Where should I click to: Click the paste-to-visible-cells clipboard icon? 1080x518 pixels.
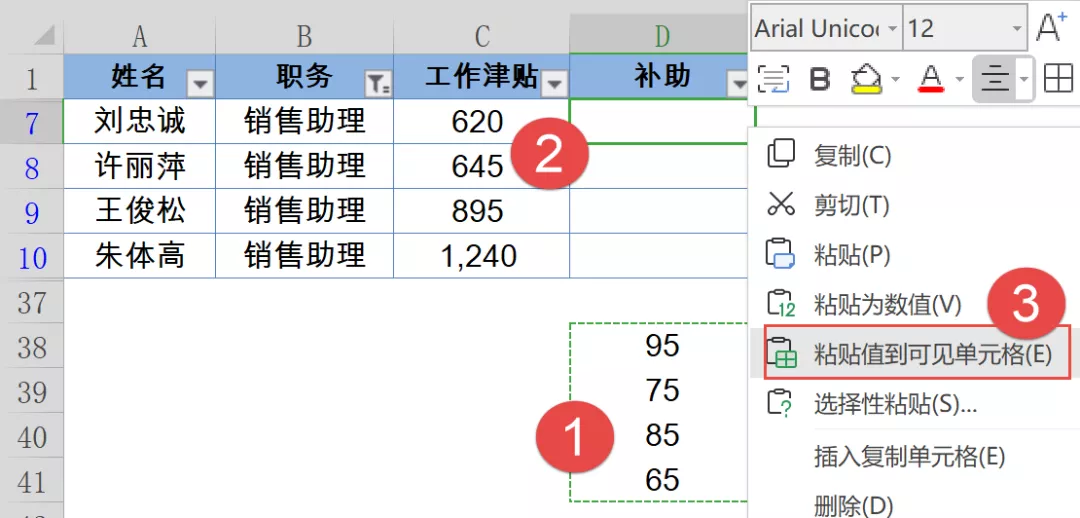781,353
